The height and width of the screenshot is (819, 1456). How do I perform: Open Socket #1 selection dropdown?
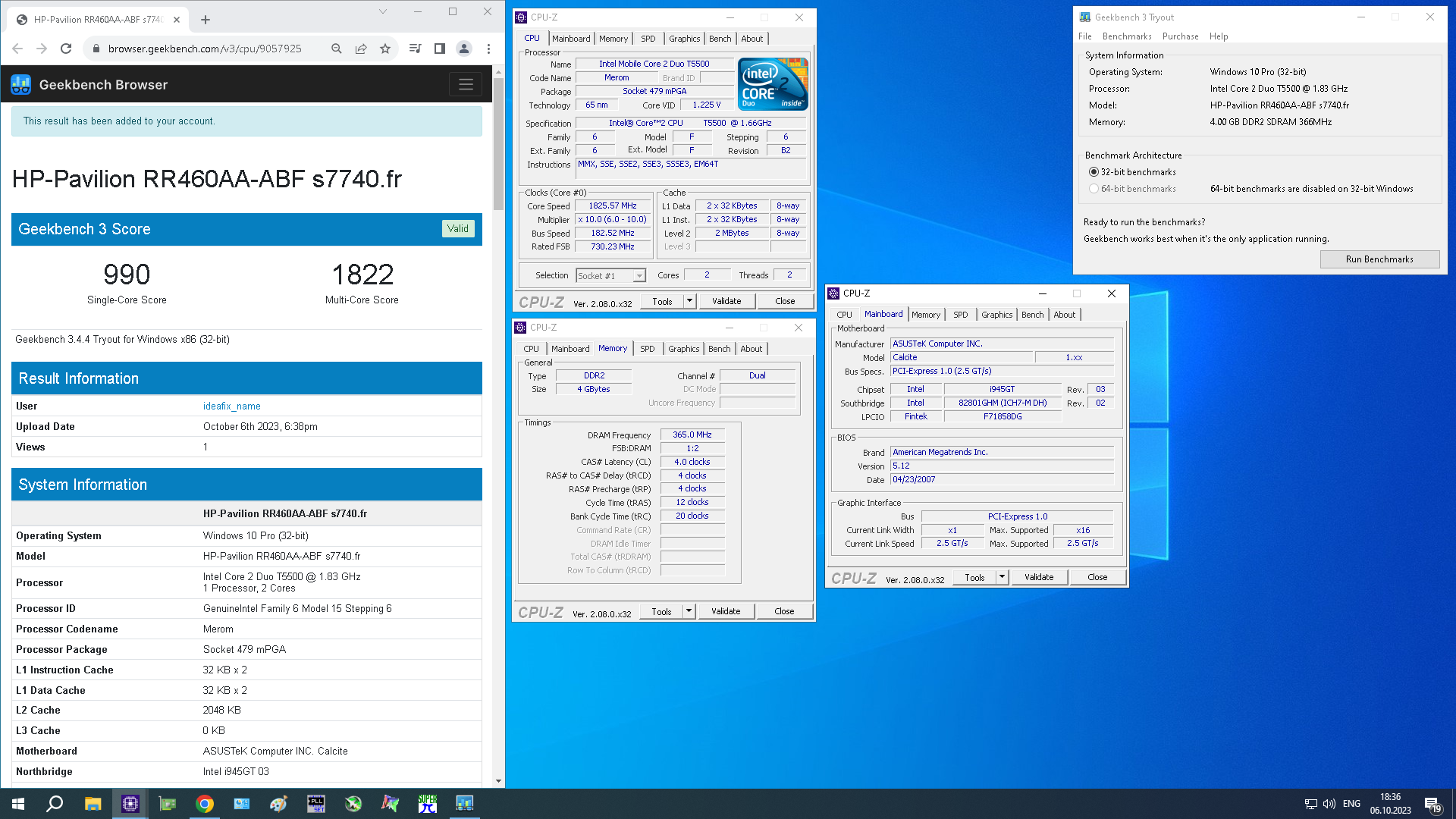[610, 276]
